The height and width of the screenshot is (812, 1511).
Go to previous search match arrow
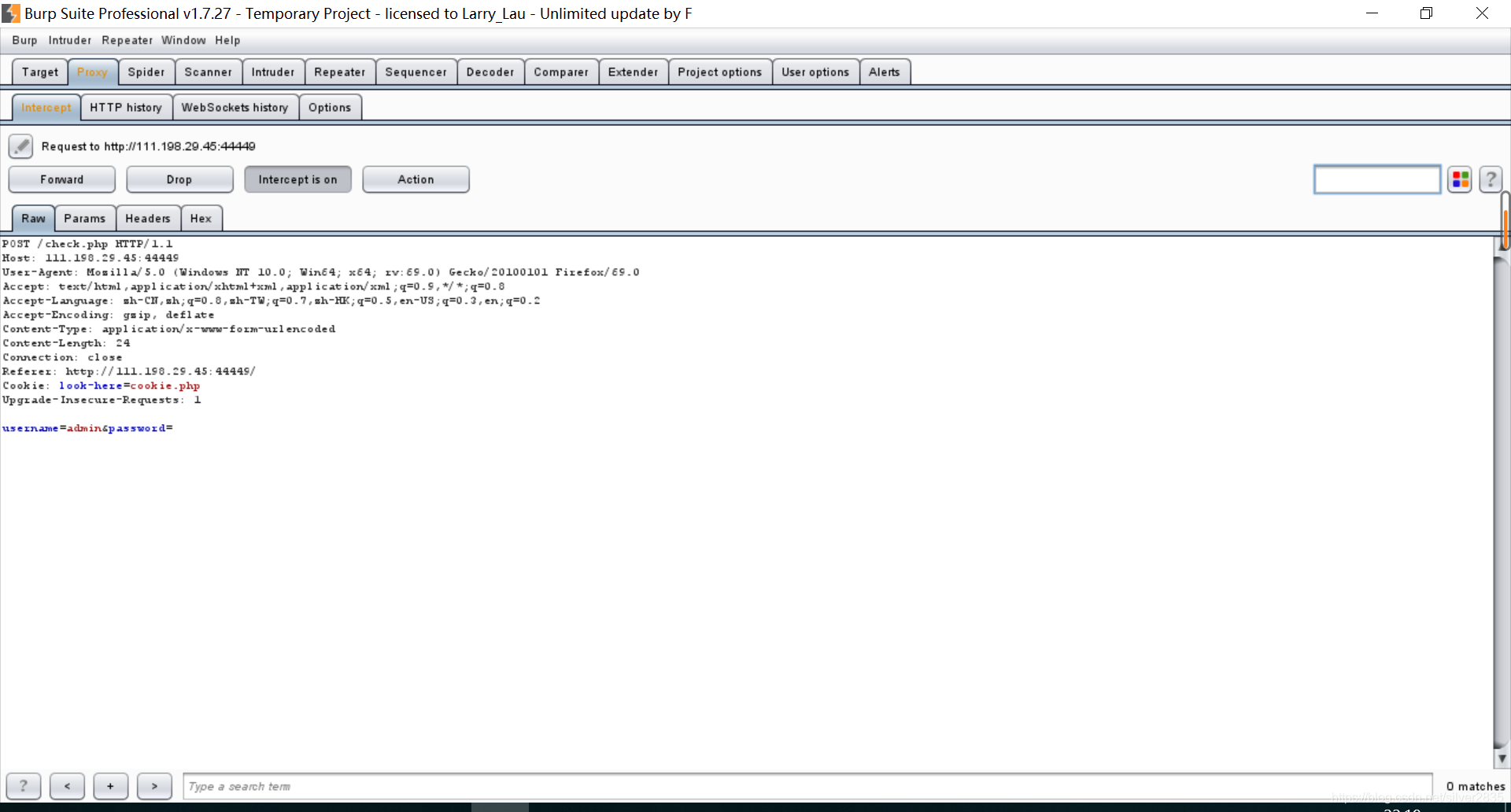67,785
